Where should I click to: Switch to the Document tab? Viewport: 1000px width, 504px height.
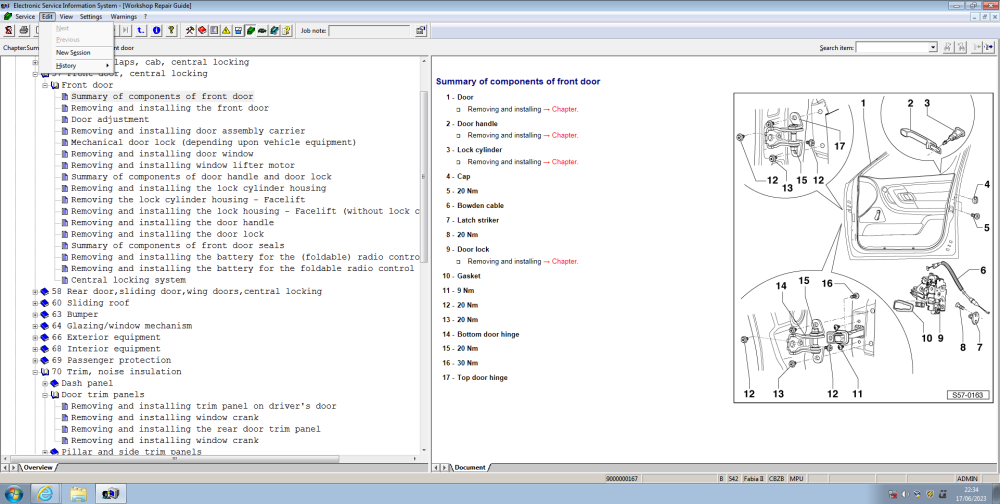469,468
